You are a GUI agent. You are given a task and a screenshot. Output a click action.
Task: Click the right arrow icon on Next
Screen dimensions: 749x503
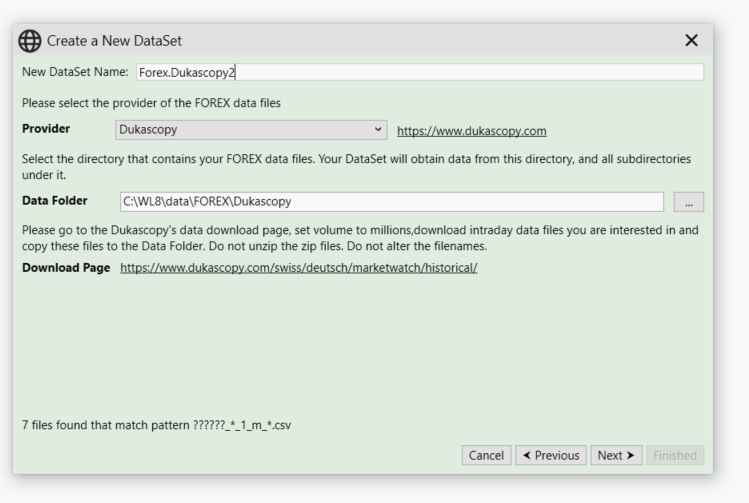[x=630, y=455]
